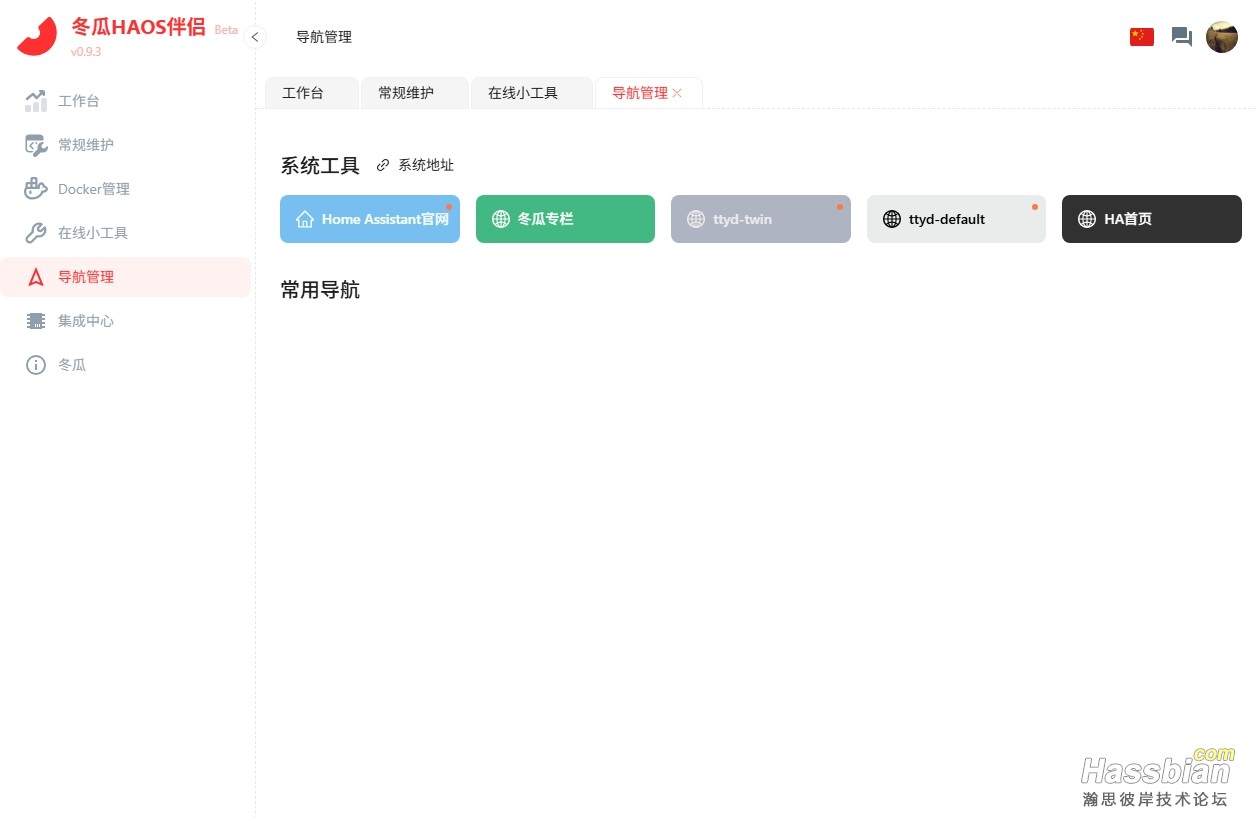Viewport: 1256px width, 817px height.
Task: Click the orange dot on ttyd-default card
Action: (x=1035, y=207)
